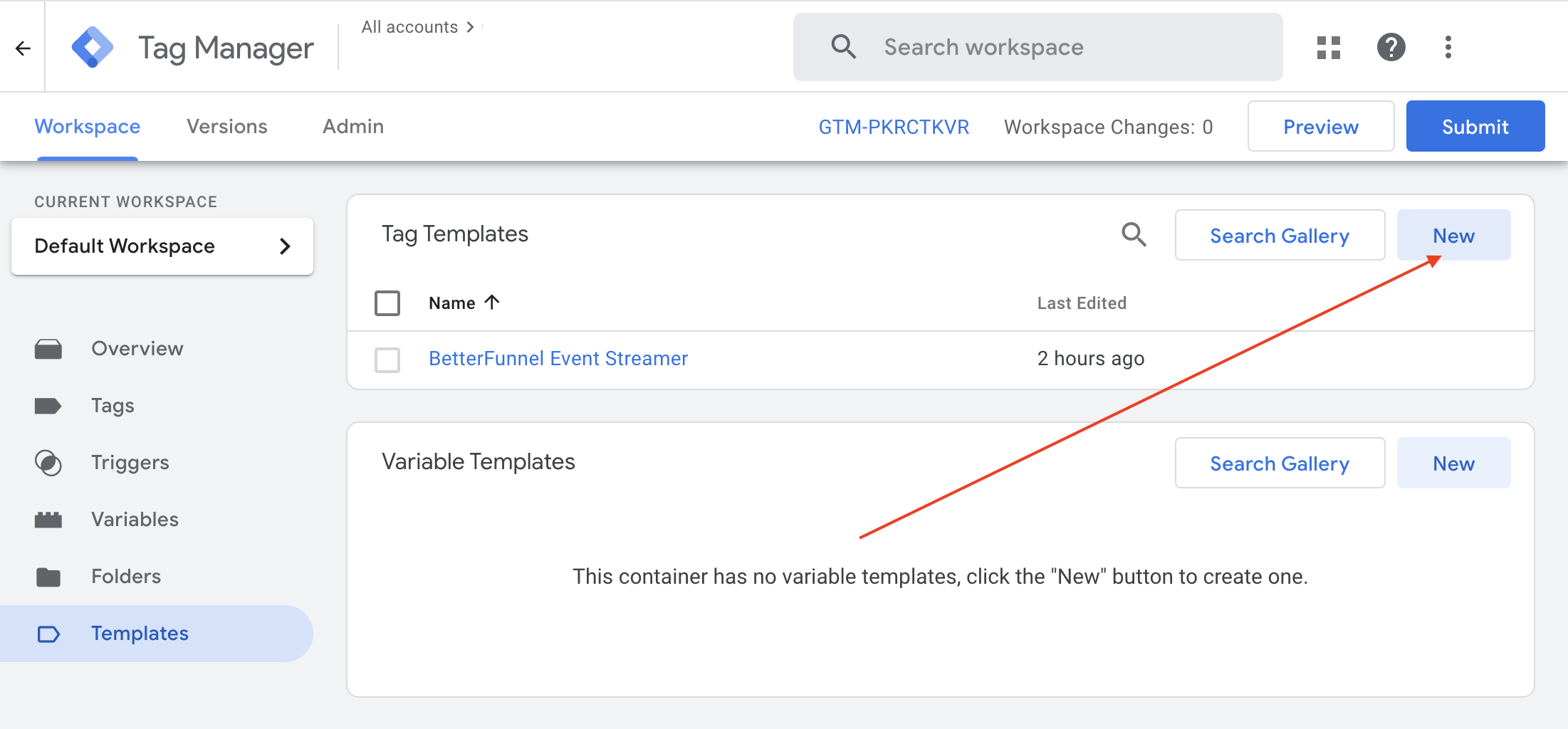Switch to the Versions tab
Image resolution: width=1568 pixels, height=729 pixels.
[227, 127]
